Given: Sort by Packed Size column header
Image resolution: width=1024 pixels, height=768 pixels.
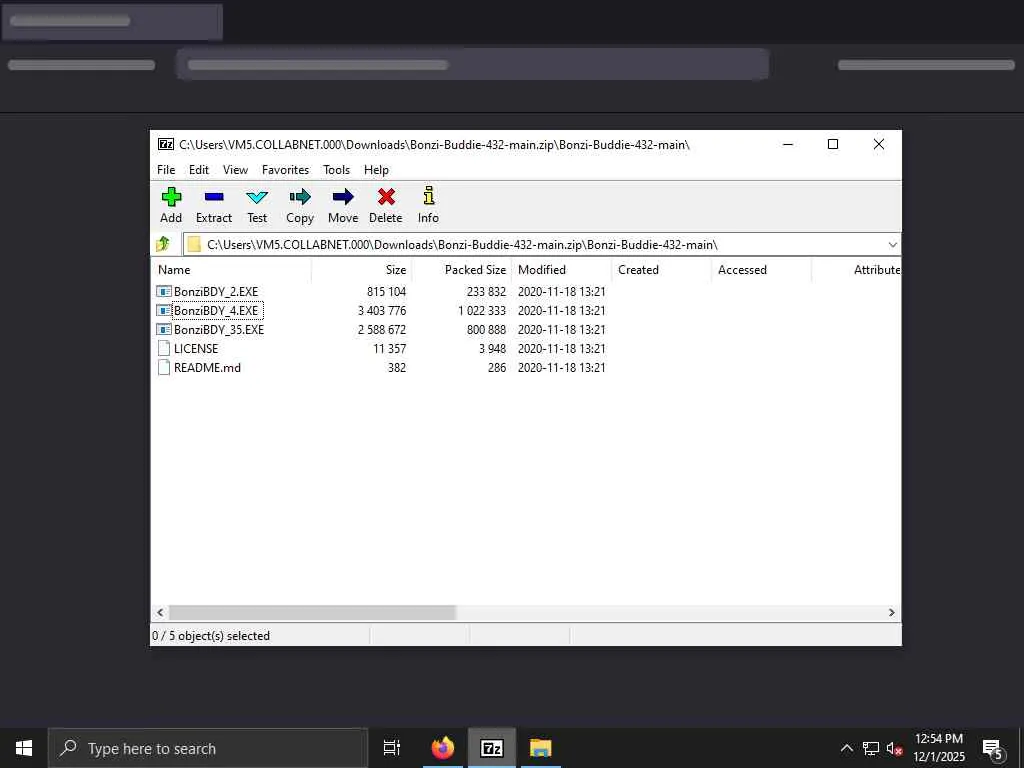Looking at the screenshot, I should pyautogui.click(x=462, y=270).
